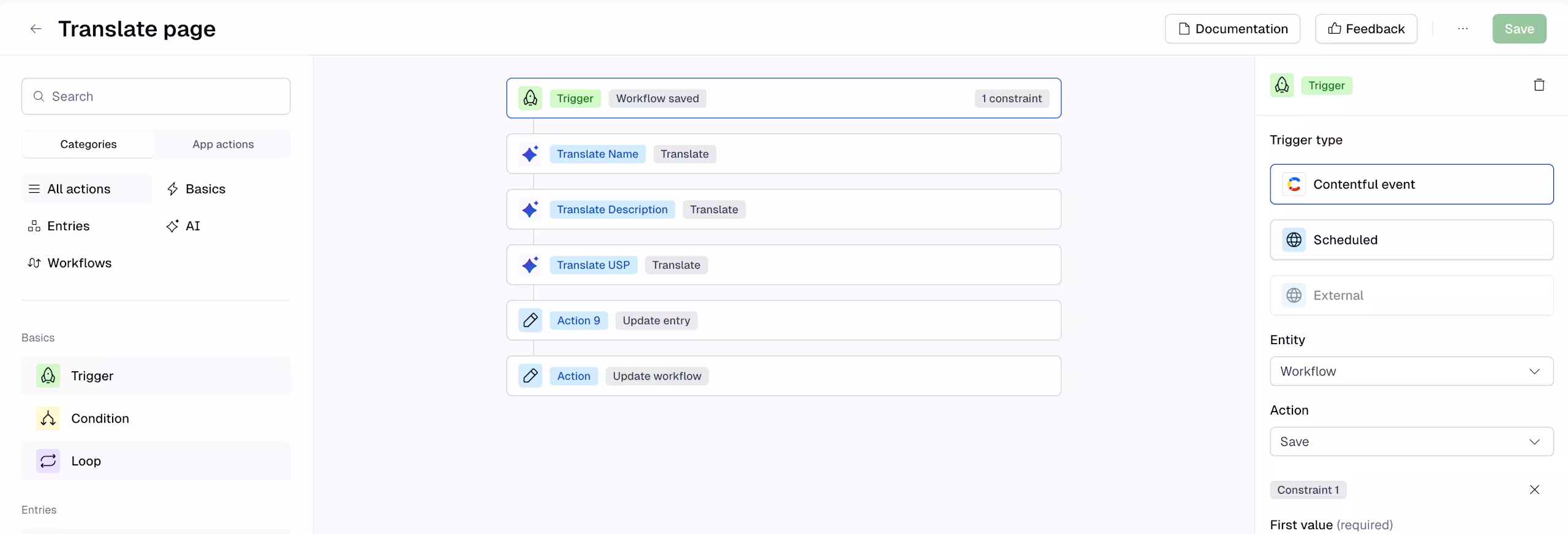Click the Feedback button
The image size is (1568, 534).
tap(1366, 29)
